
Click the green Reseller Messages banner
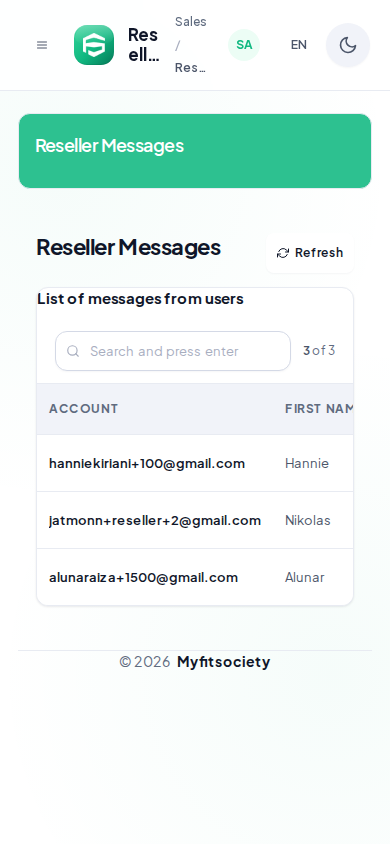(x=195, y=151)
